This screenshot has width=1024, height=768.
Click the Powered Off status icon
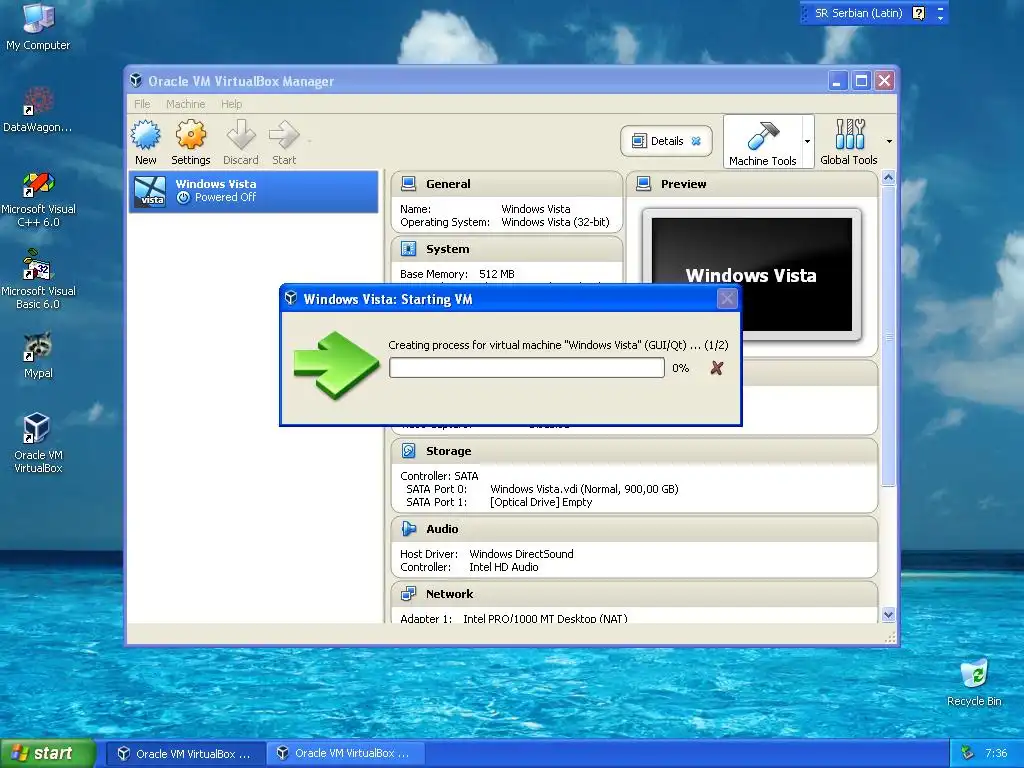click(x=184, y=197)
